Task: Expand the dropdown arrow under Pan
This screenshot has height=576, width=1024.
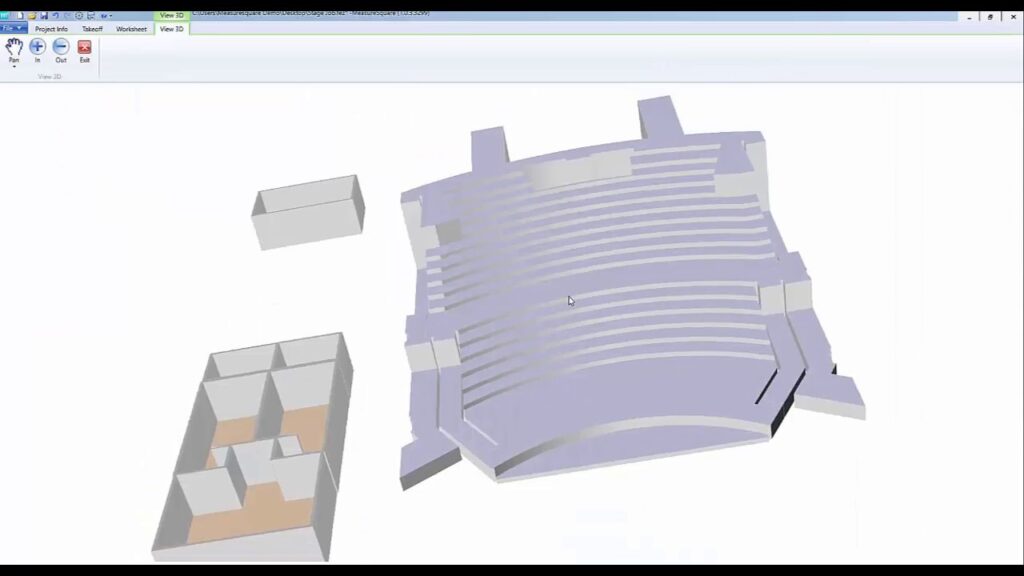Action: (14, 67)
